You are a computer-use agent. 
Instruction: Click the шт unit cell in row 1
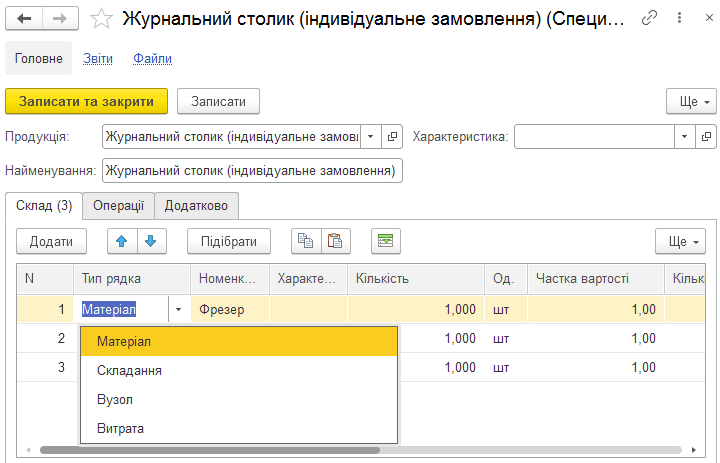(x=506, y=310)
